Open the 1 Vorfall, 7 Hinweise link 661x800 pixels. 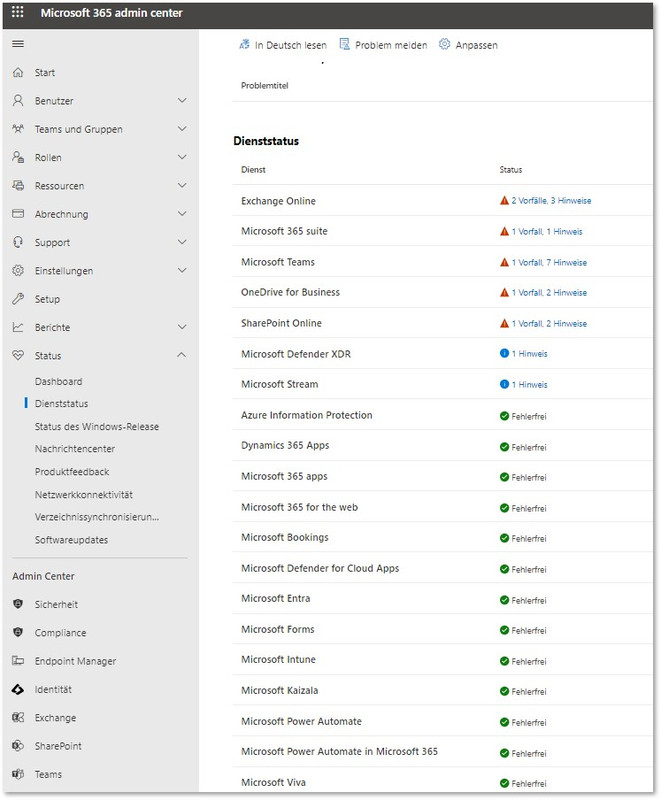pos(549,262)
